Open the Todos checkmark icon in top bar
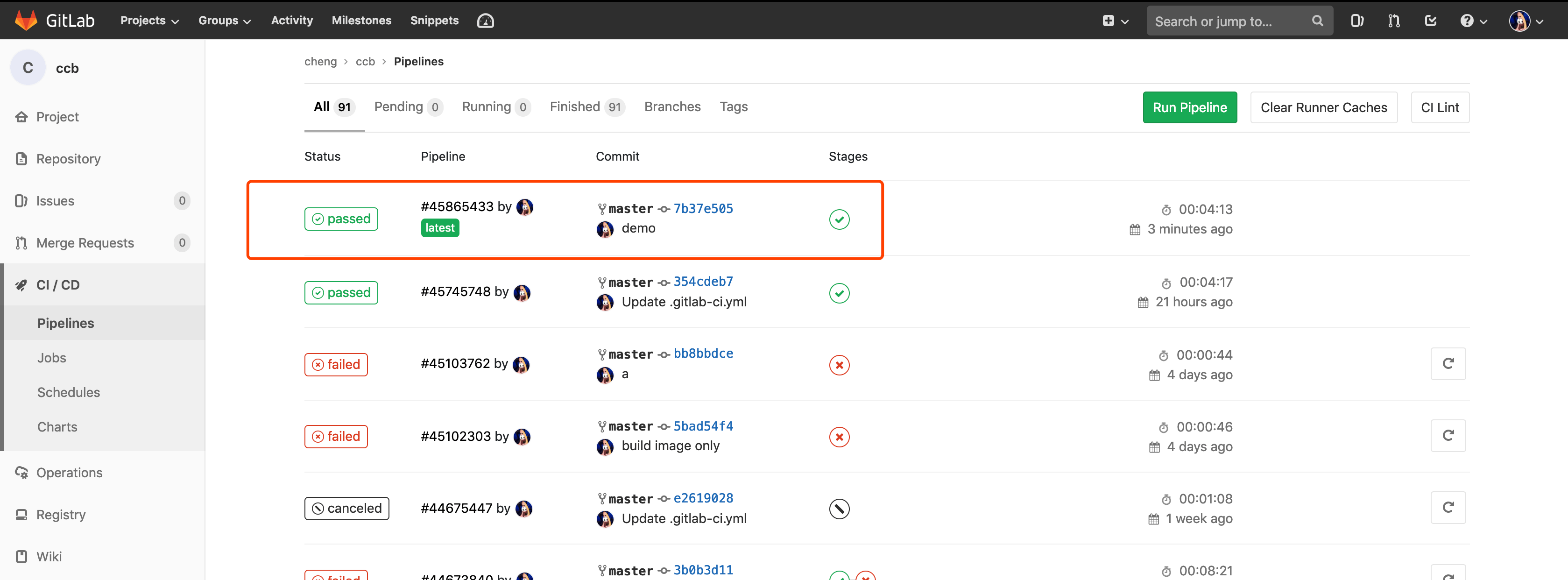Image resolution: width=1568 pixels, height=580 pixels. [x=1430, y=20]
